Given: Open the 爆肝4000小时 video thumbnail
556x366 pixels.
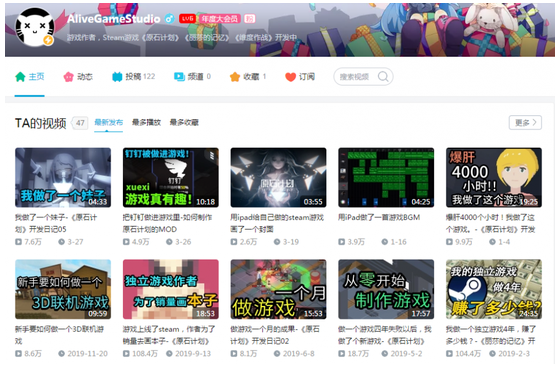Looking at the screenshot, I should click(494, 177).
